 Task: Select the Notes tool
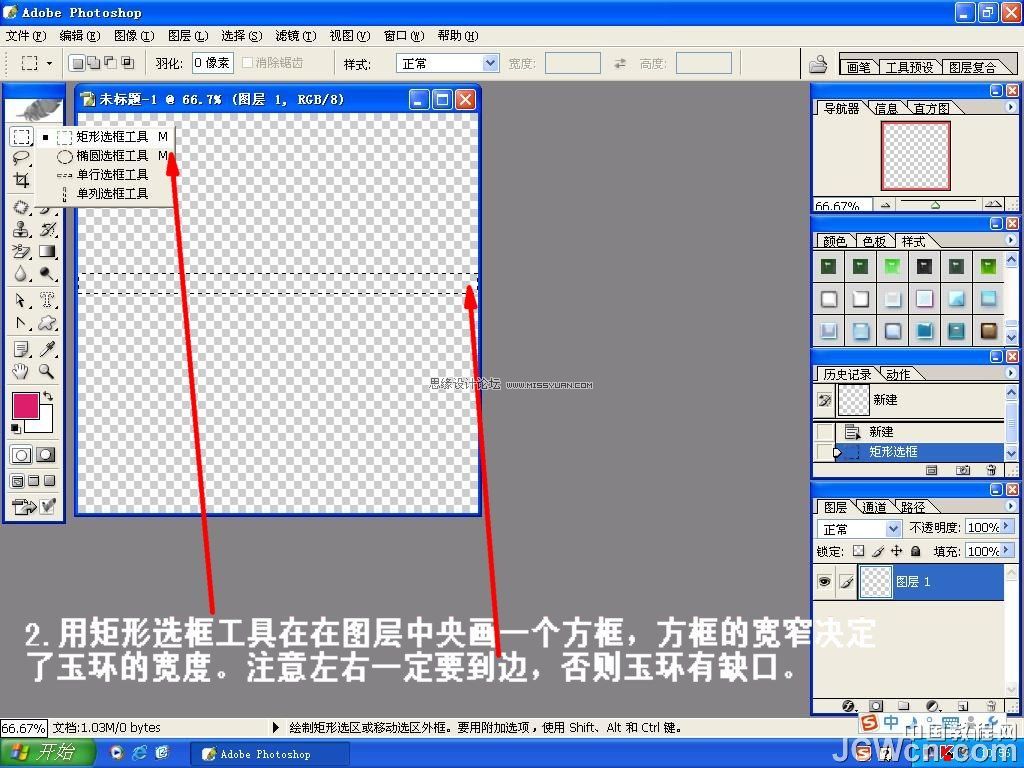tap(22, 349)
